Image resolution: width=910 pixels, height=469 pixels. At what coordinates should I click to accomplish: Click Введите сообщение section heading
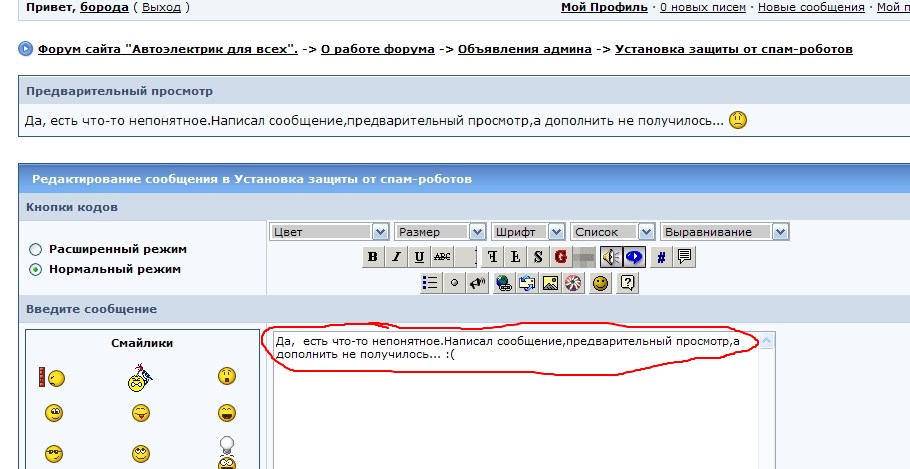tap(91, 309)
